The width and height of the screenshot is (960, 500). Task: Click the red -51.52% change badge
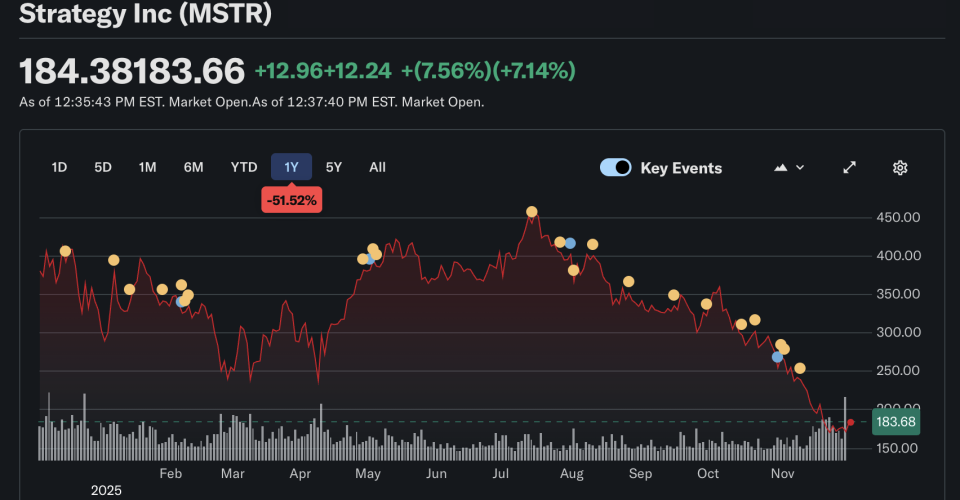pyautogui.click(x=291, y=200)
